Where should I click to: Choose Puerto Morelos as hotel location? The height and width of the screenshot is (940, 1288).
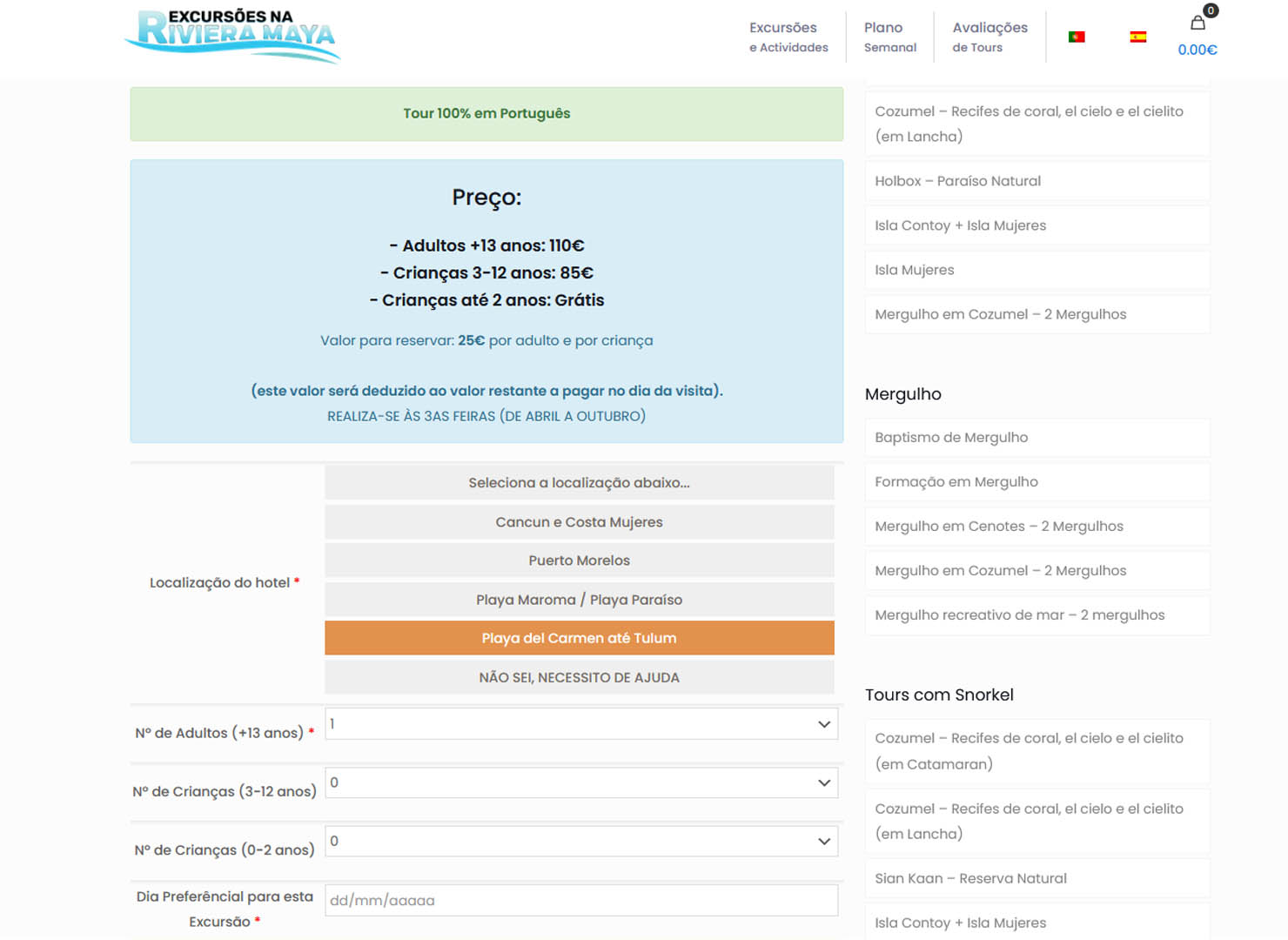[579, 561]
